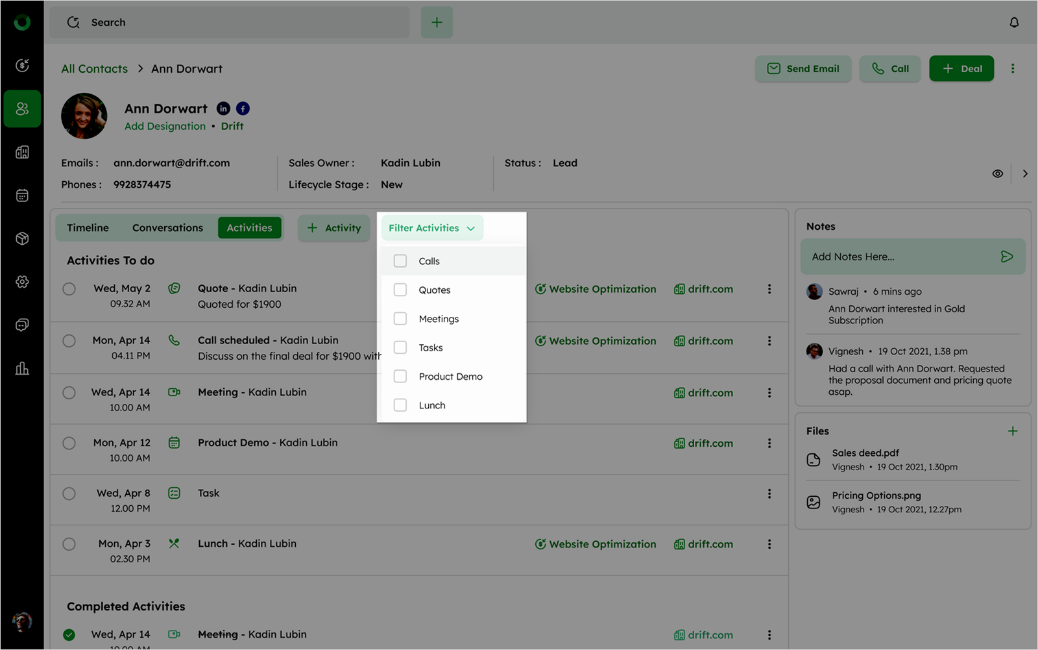Check the Tasks filter checkbox
The height and width of the screenshot is (650, 1038).
[x=400, y=348]
